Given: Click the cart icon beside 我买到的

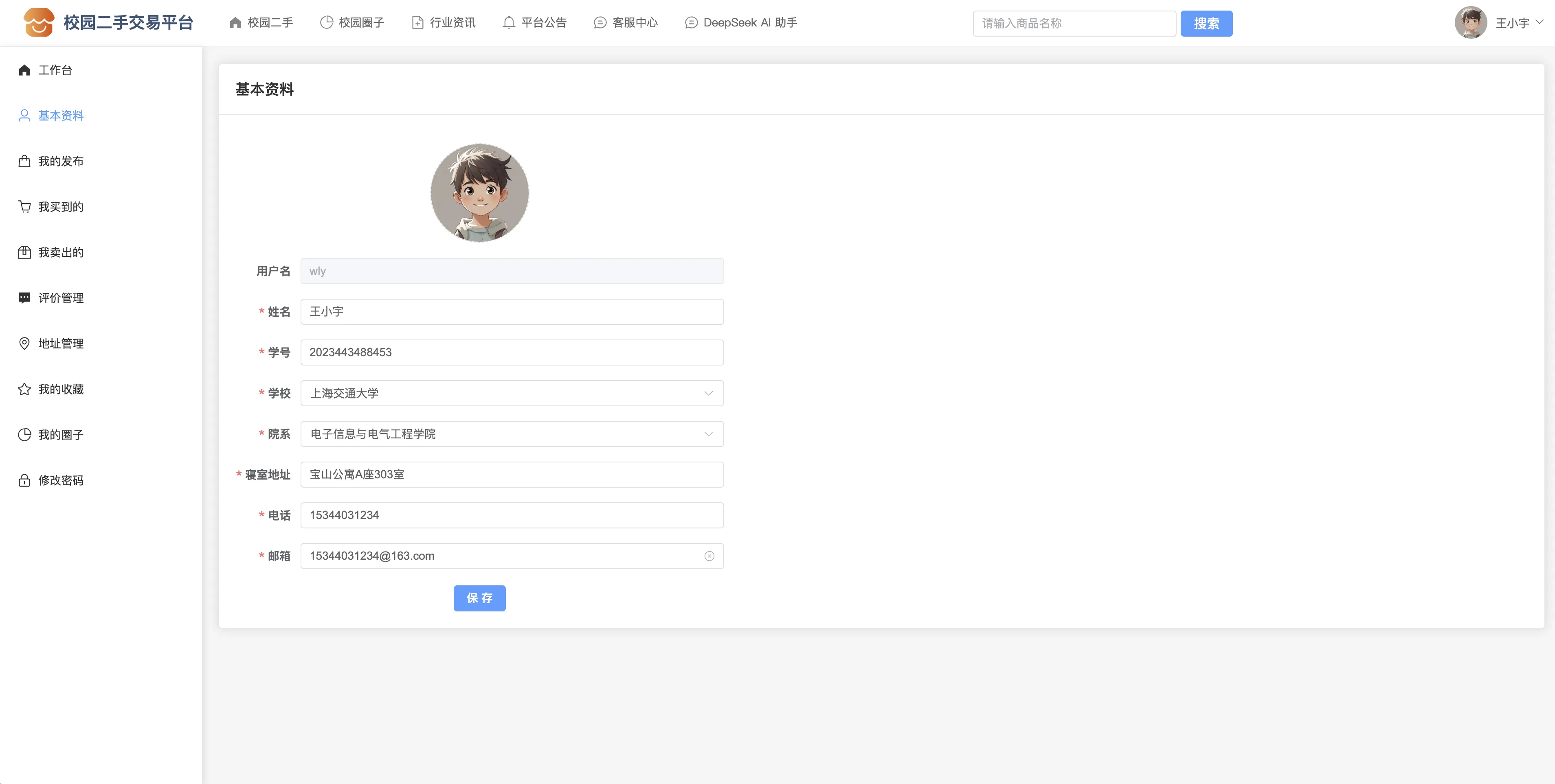Looking at the screenshot, I should pyautogui.click(x=24, y=207).
